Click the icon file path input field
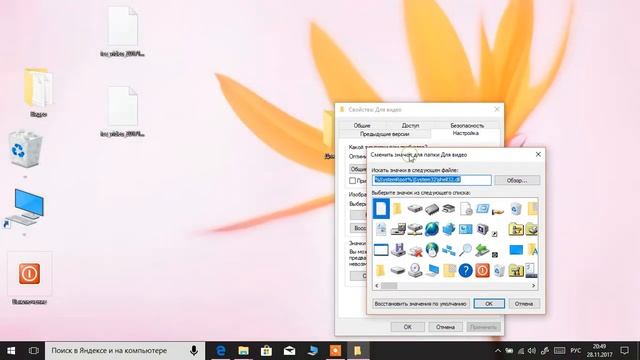640x360 pixels. (431, 180)
